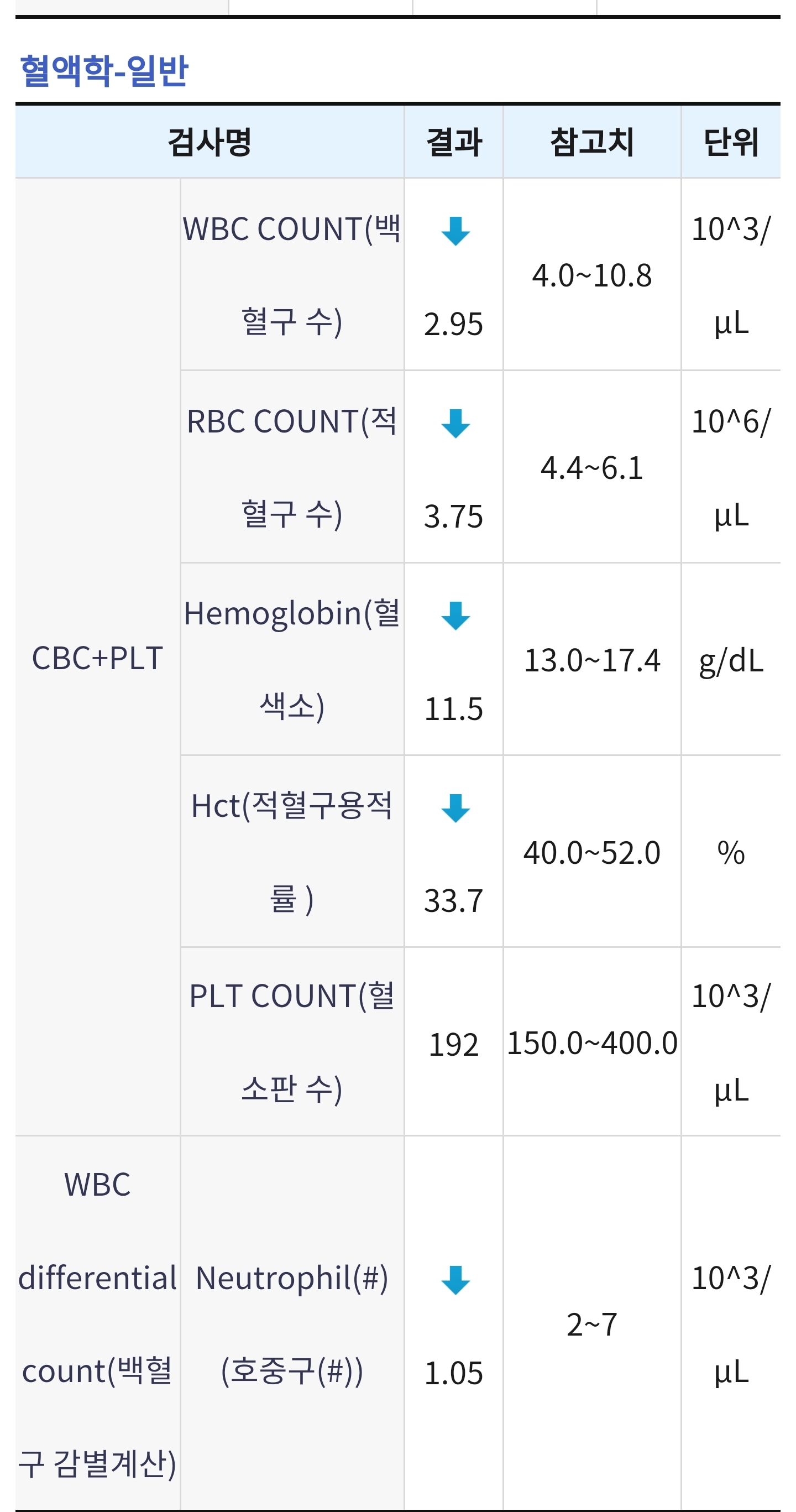This screenshot has width=796, height=1512.
Task: Tap the WBC COUNT(백혈구 수) test name
Action: click(292, 275)
